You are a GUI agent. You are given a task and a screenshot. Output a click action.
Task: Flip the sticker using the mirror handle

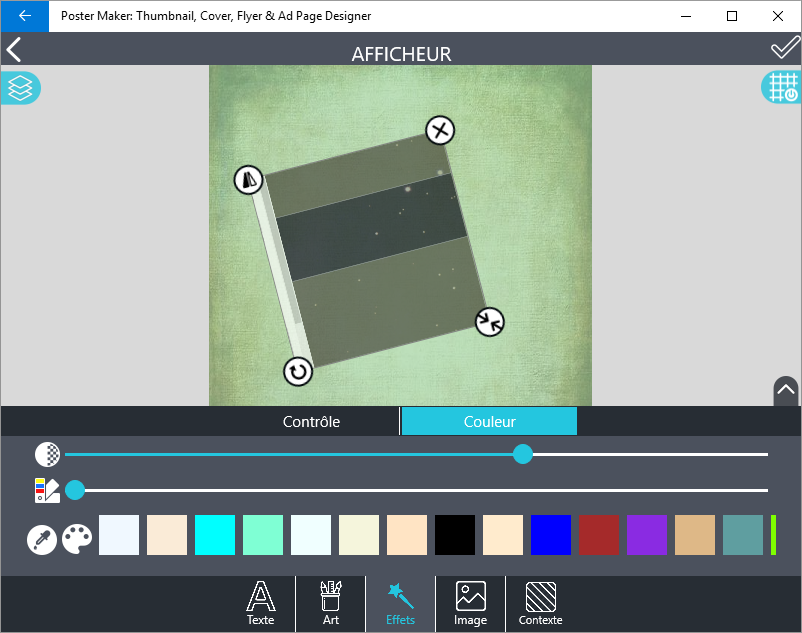(249, 180)
